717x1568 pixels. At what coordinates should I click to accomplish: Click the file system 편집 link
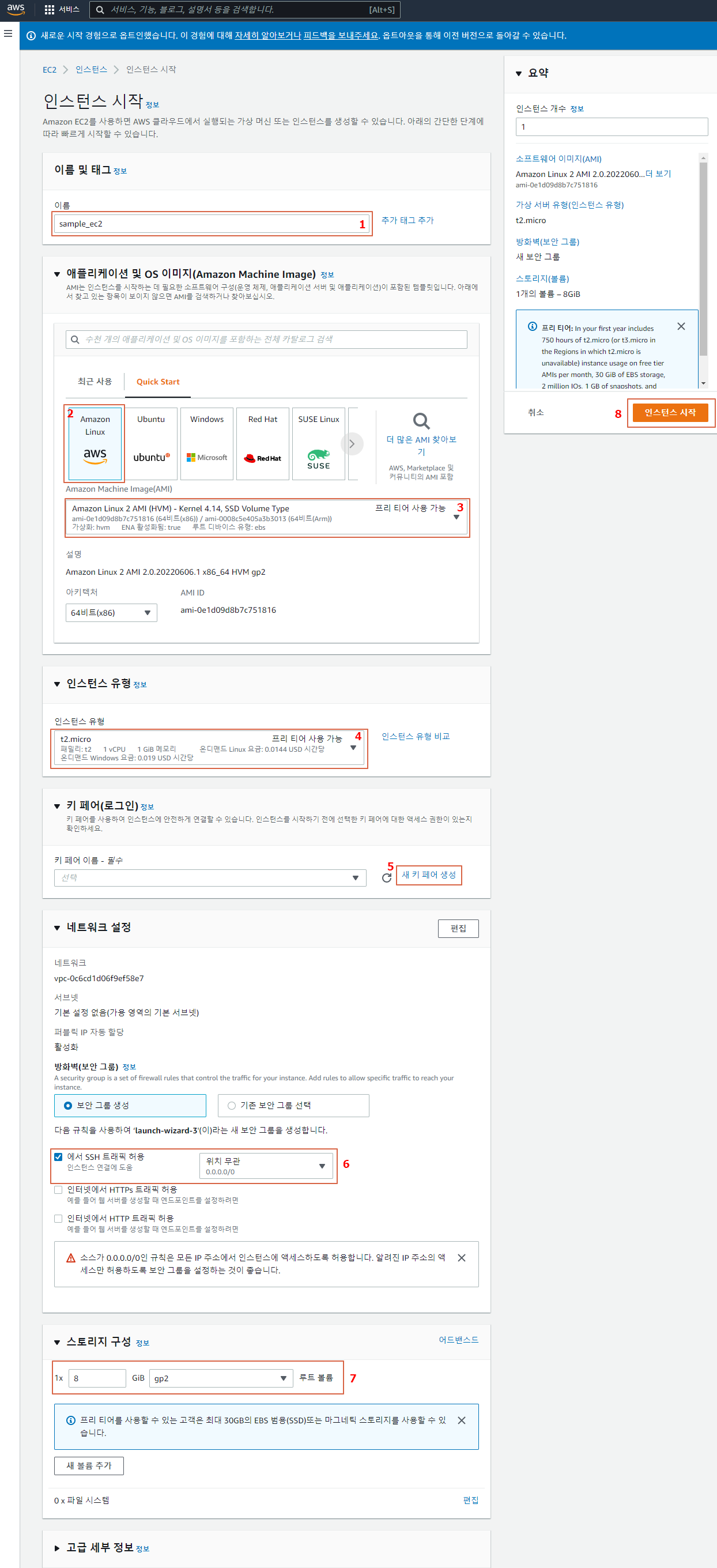(470, 1500)
